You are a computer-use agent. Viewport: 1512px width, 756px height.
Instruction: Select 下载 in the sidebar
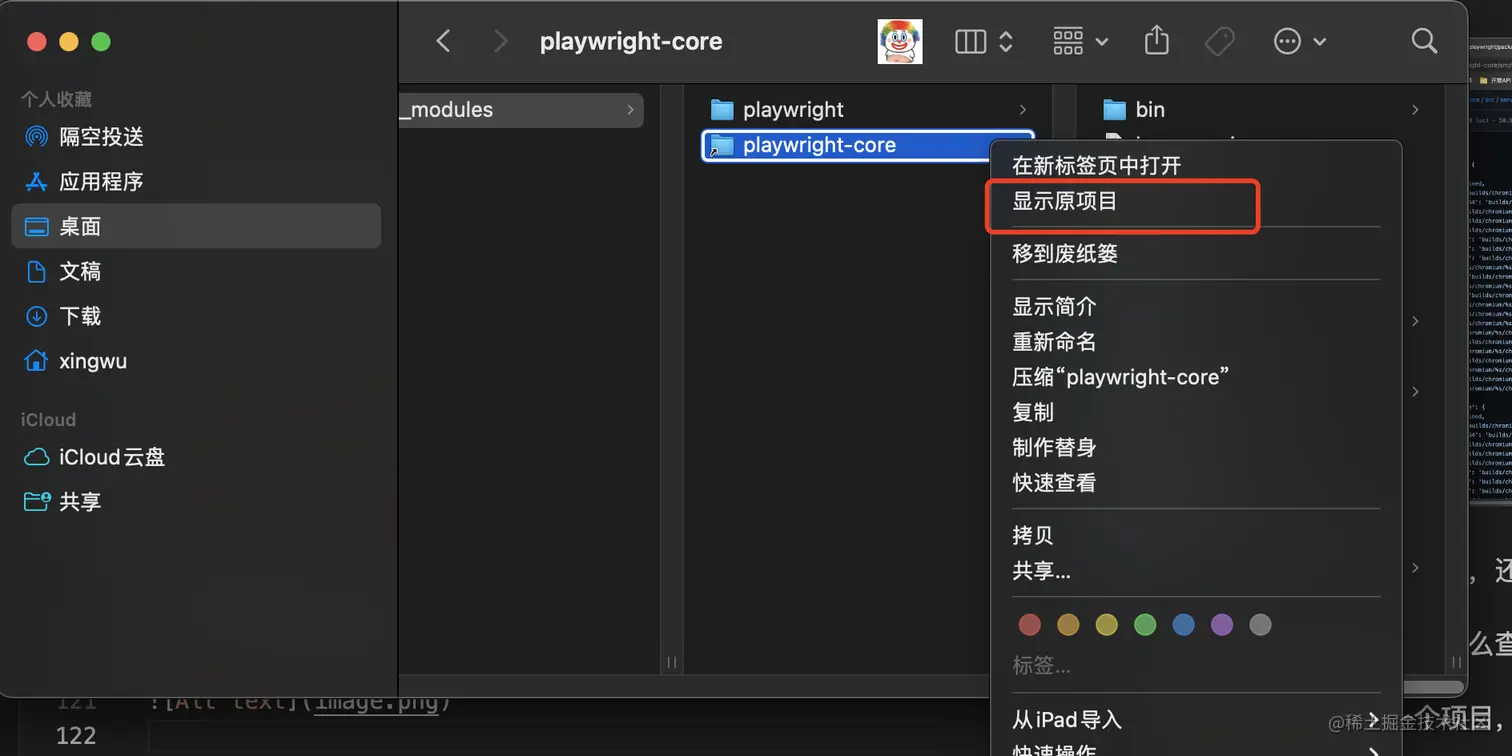197,316
